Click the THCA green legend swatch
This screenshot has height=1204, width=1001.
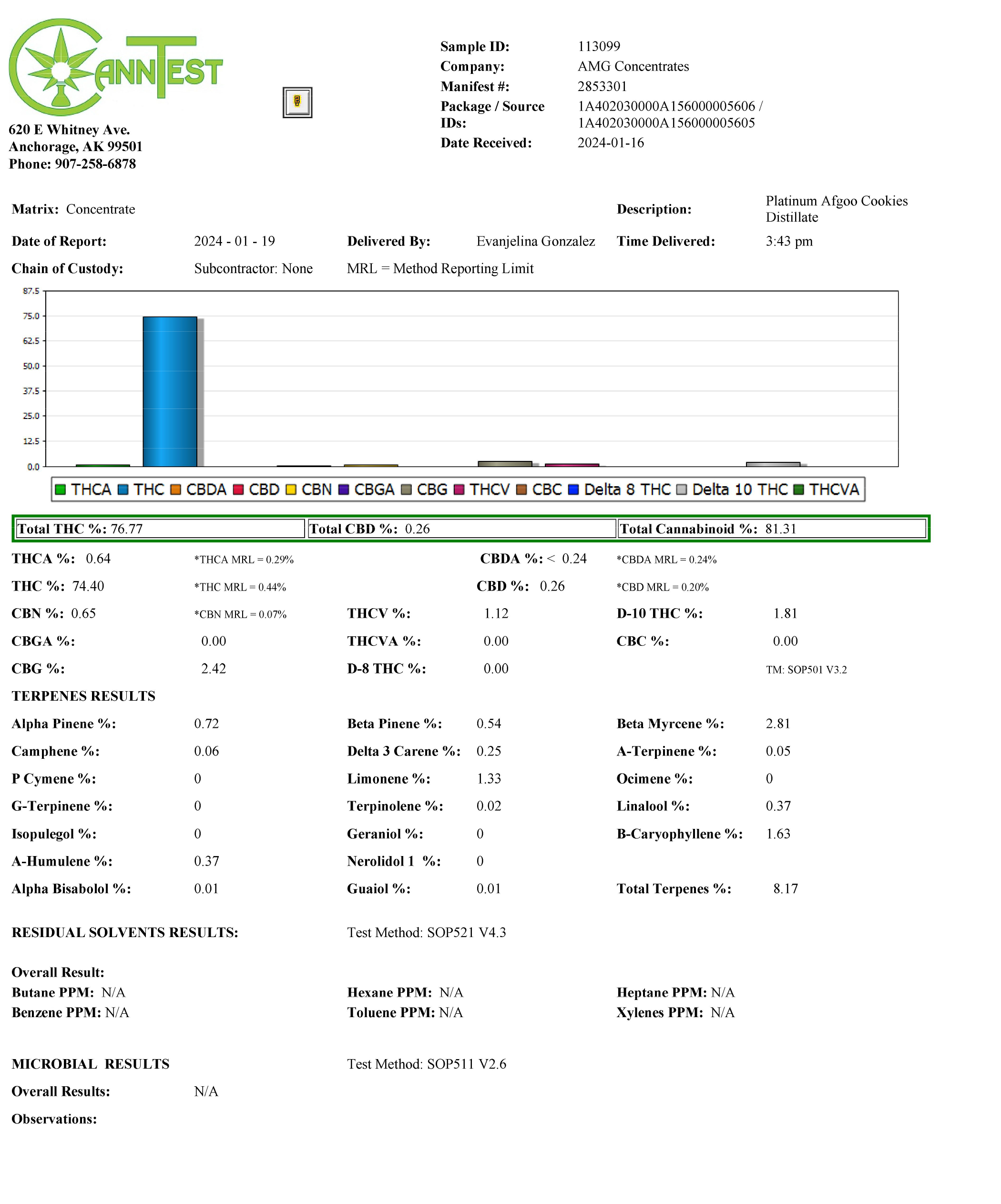point(60,490)
